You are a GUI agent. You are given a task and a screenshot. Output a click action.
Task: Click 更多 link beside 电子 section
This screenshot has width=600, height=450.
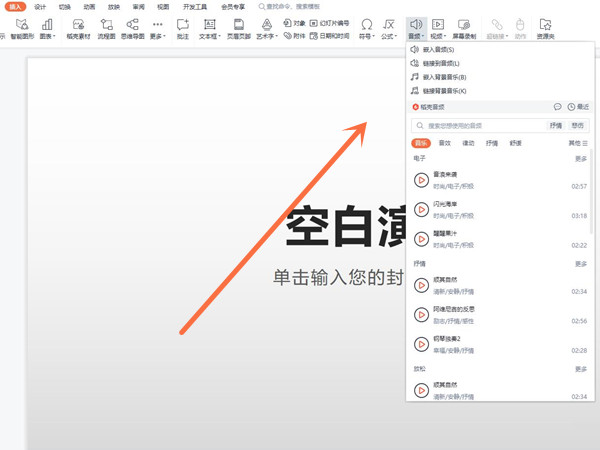click(x=581, y=159)
